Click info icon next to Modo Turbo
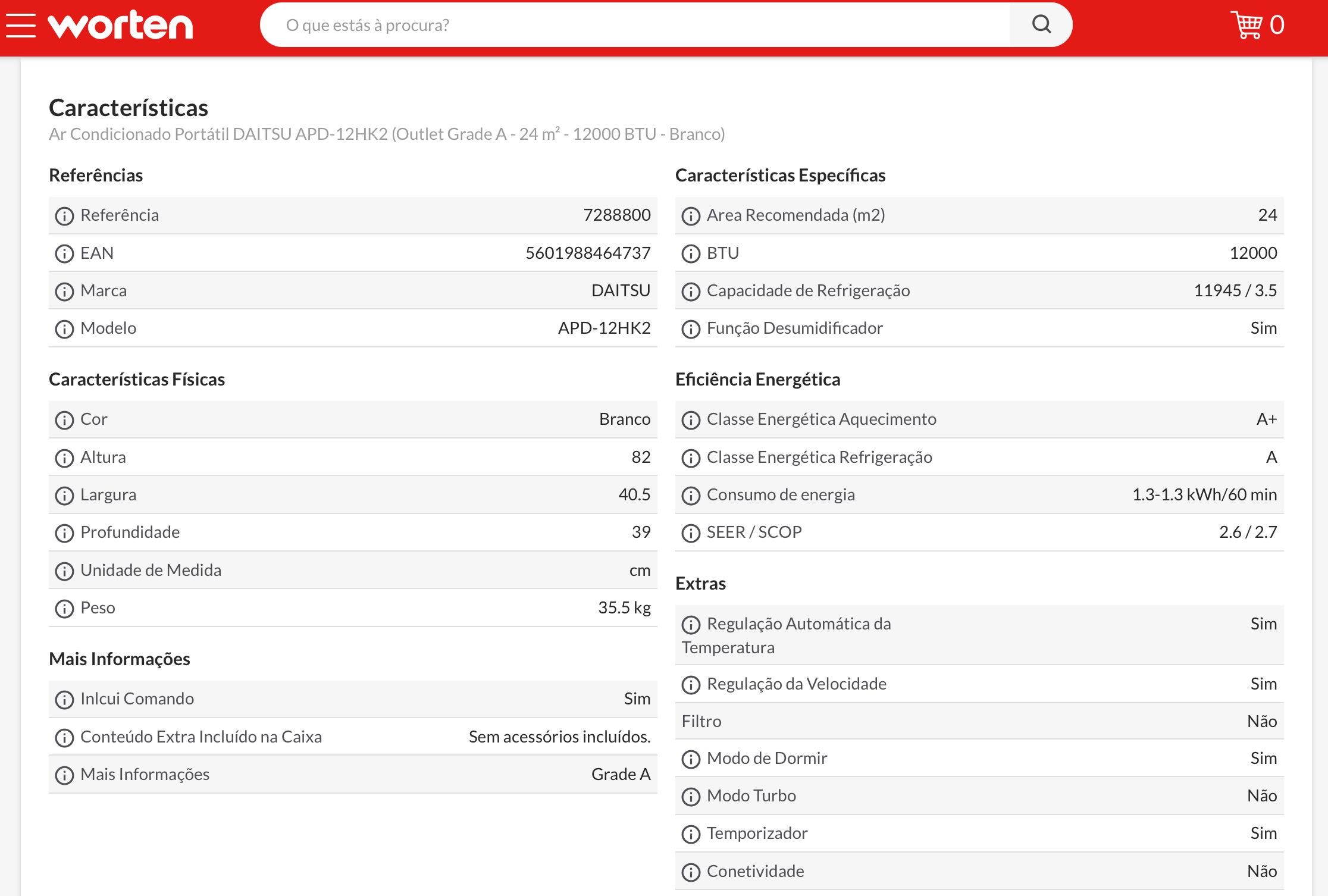This screenshot has height=896, width=1328. [x=691, y=797]
